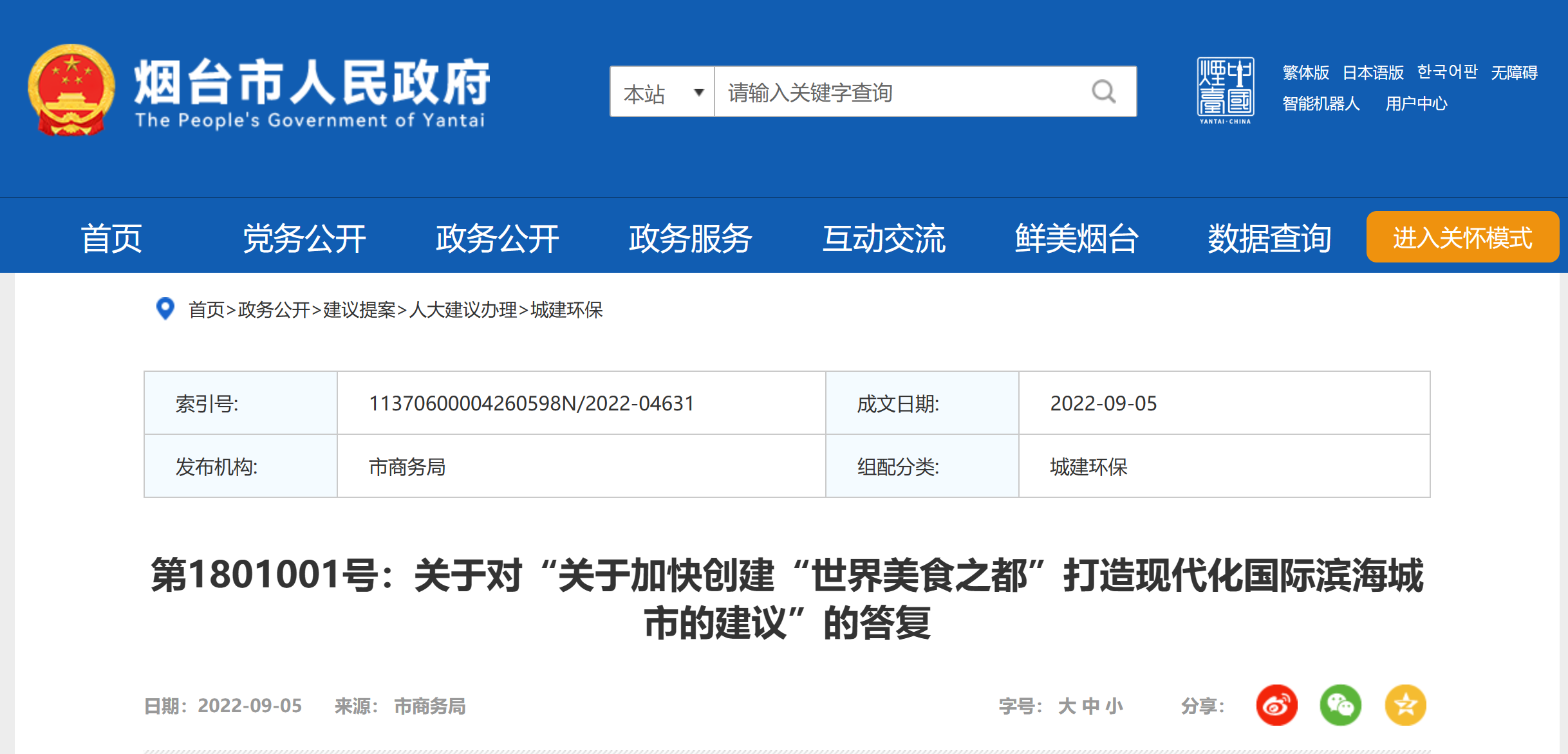Click 进入关怀模式 orange button
The height and width of the screenshot is (754, 1568).
tap(1462, 237)
